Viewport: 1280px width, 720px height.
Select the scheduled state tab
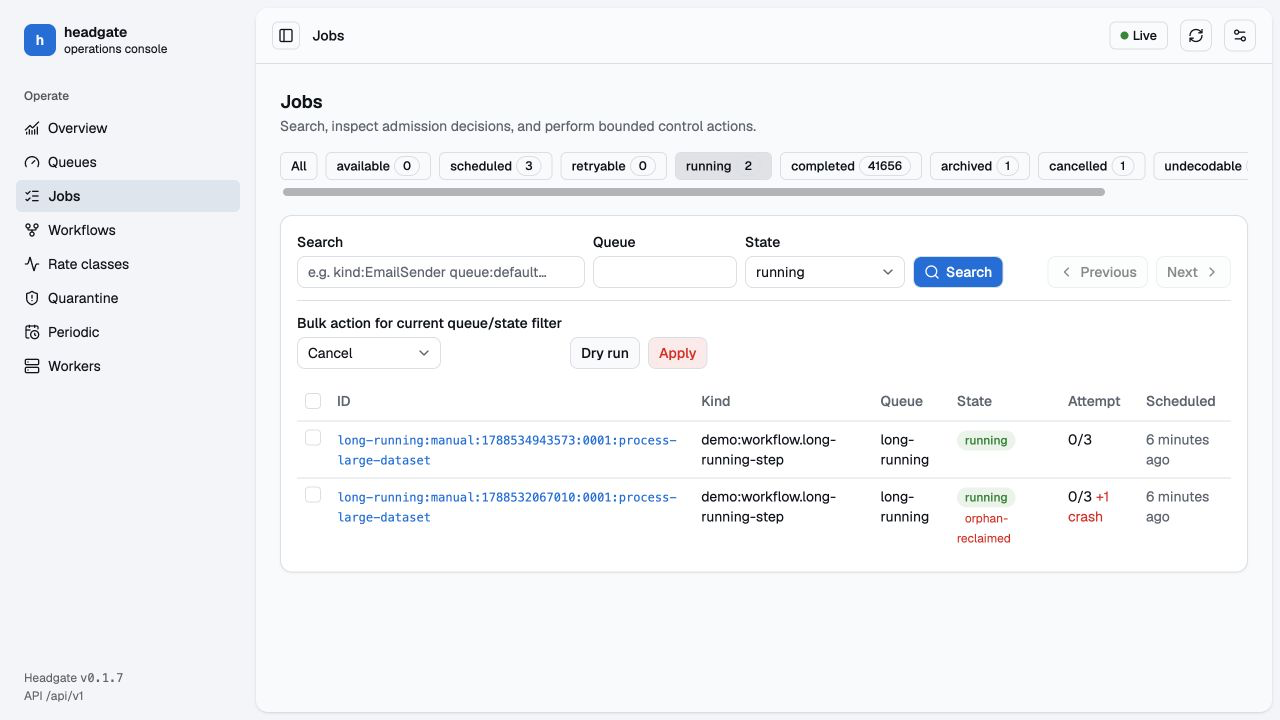(x=496, y=166)
